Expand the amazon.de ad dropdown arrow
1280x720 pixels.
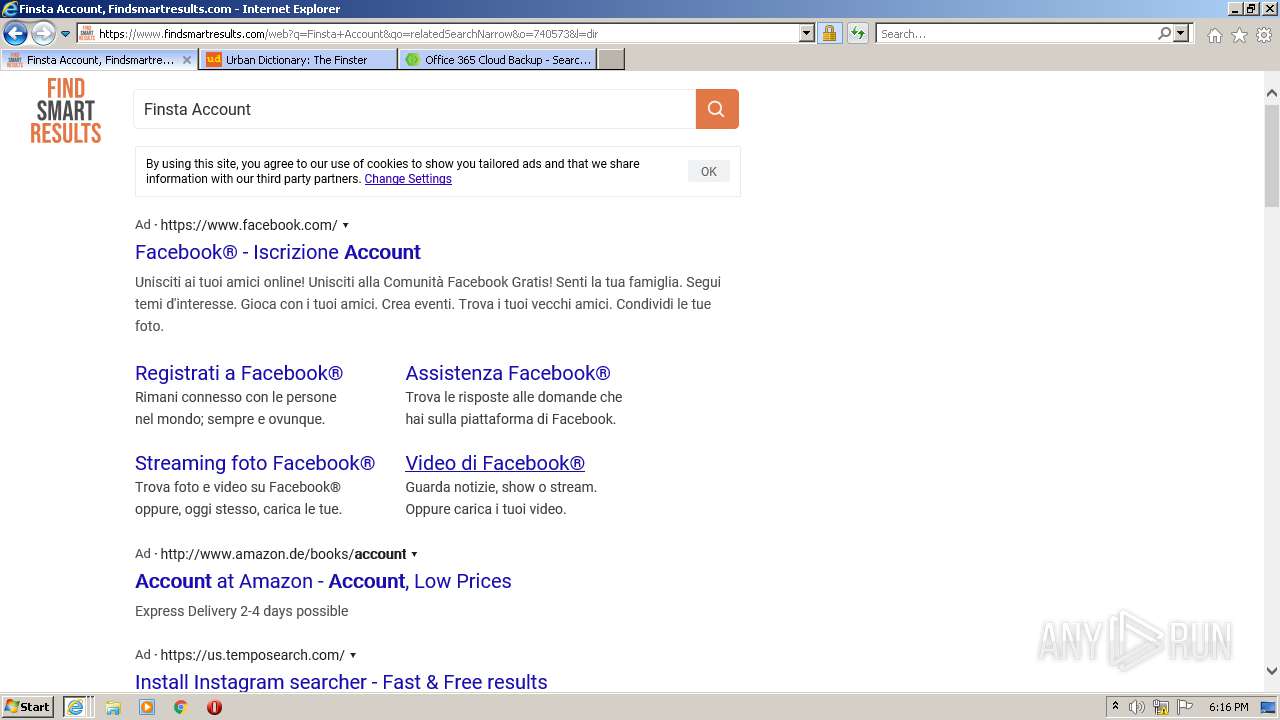tap(414, 554)
